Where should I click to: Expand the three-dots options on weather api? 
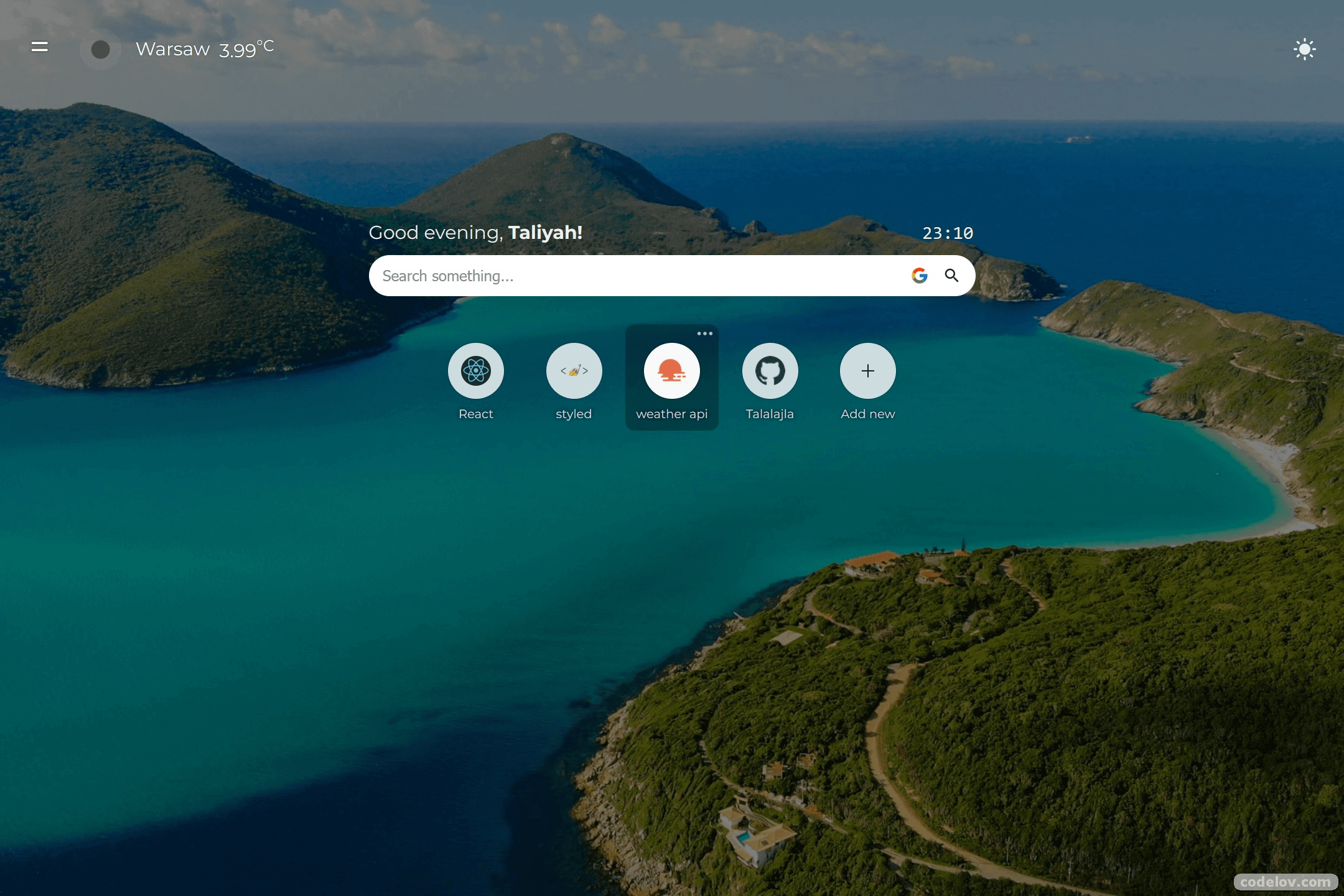pos(704,334)
